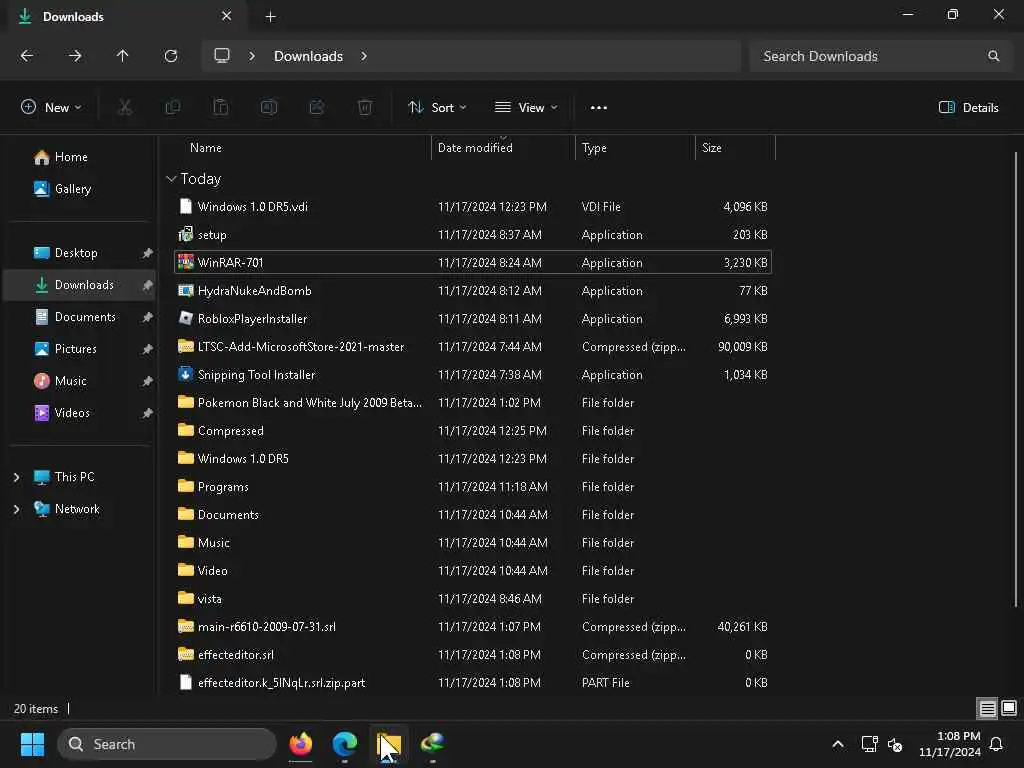Click the muted volume tray icon

895,744
